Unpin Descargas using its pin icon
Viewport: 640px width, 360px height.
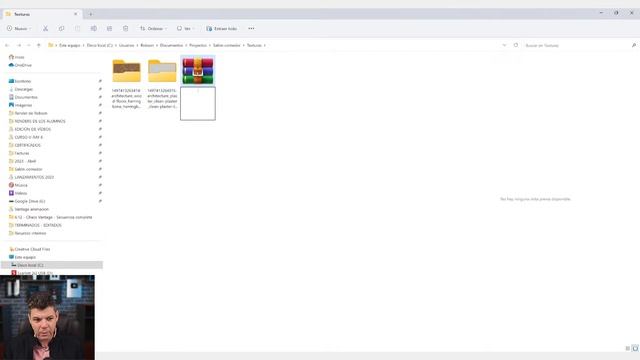coord(100,89)
